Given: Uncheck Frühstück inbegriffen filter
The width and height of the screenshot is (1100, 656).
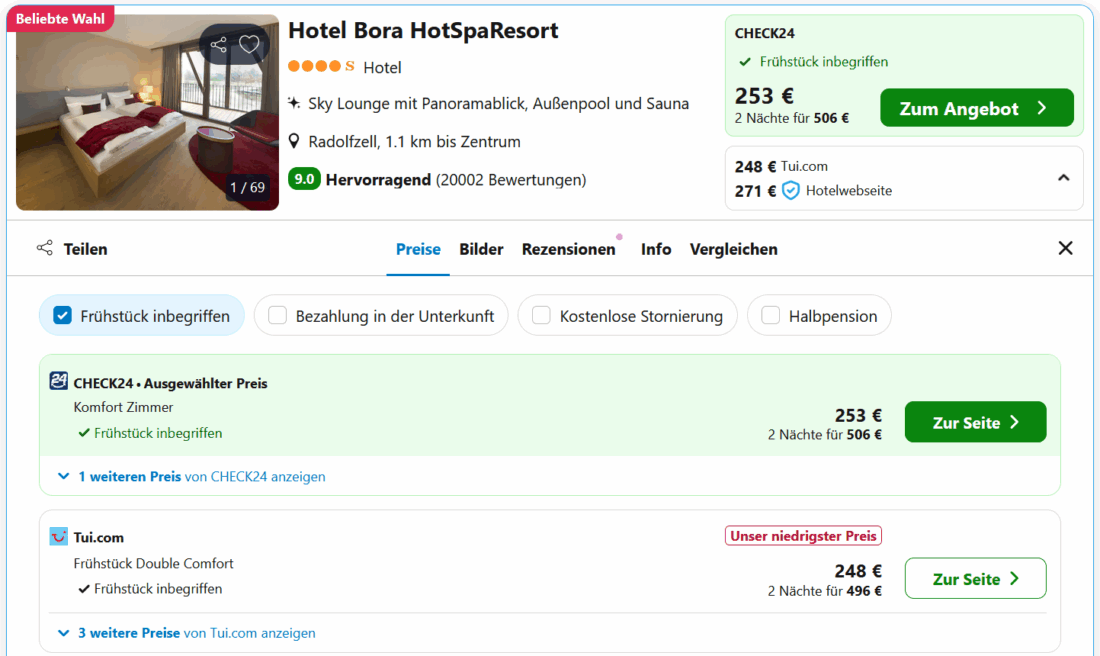Looking at the screenshot, I should [x=63, y=316].
